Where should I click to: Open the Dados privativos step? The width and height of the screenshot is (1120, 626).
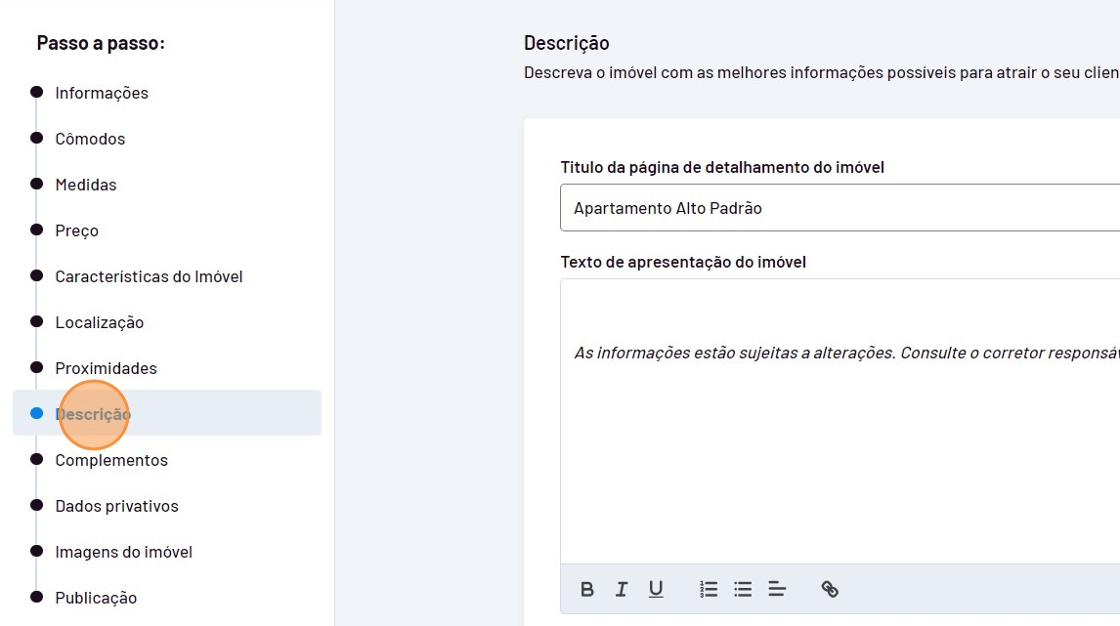tap(117, 506)
